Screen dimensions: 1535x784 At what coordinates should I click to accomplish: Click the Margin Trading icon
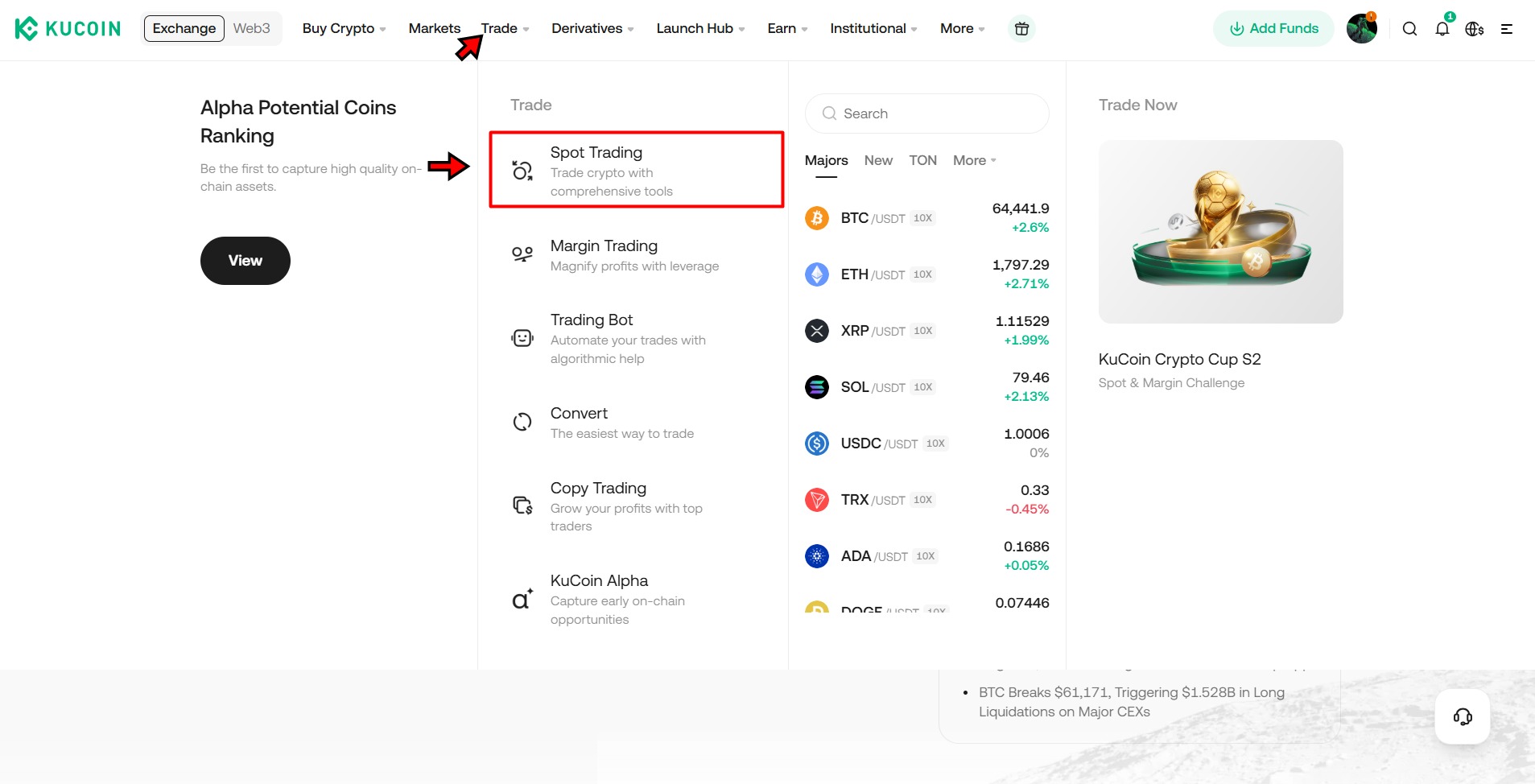pos(522,254)
